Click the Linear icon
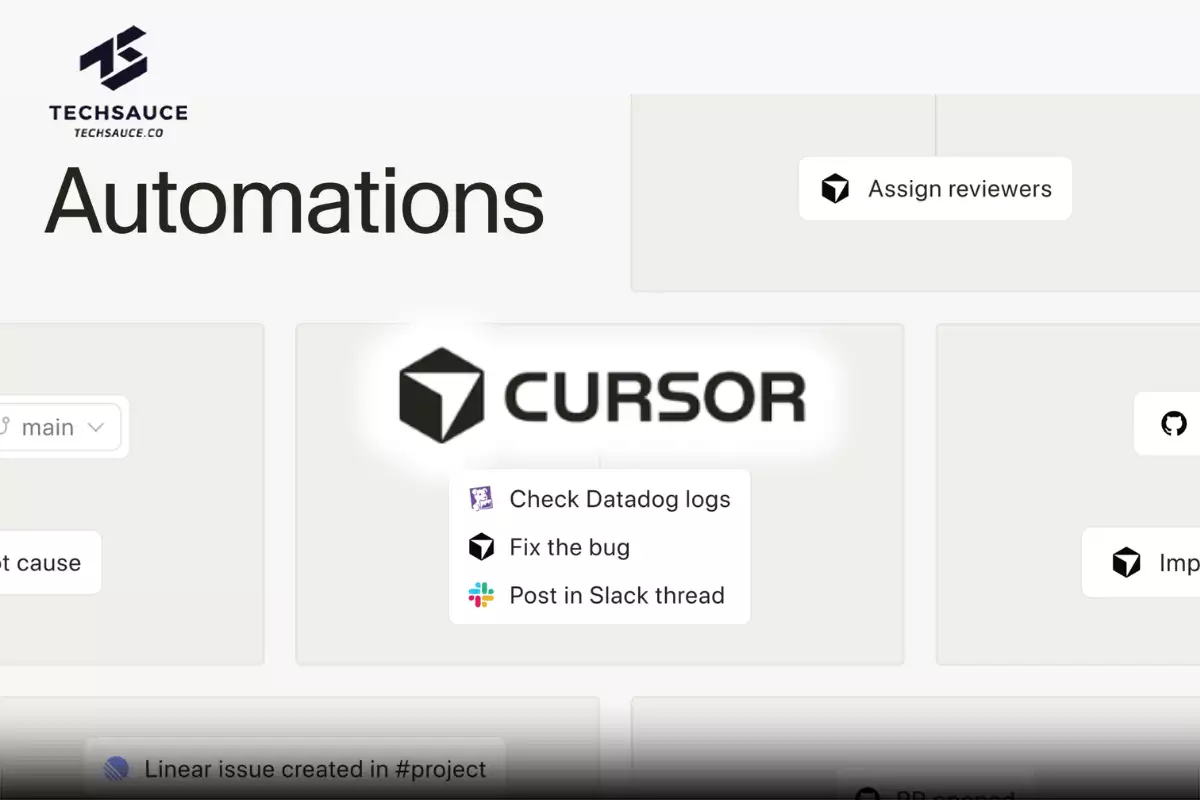Screen dimensions: 1200x800 [117, 769]
